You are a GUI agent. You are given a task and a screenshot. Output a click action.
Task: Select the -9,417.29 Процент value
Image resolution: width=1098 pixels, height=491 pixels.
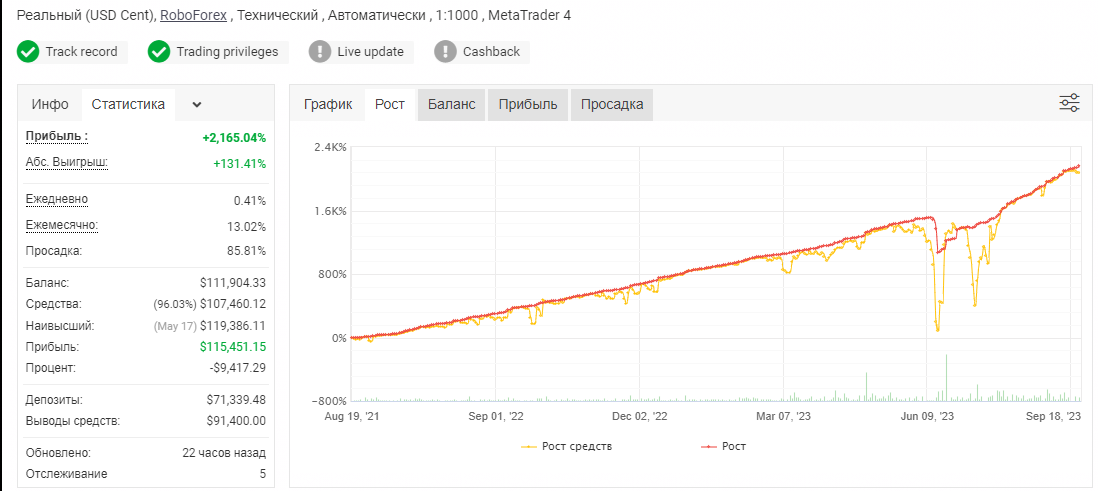click(x=239, y=368)
